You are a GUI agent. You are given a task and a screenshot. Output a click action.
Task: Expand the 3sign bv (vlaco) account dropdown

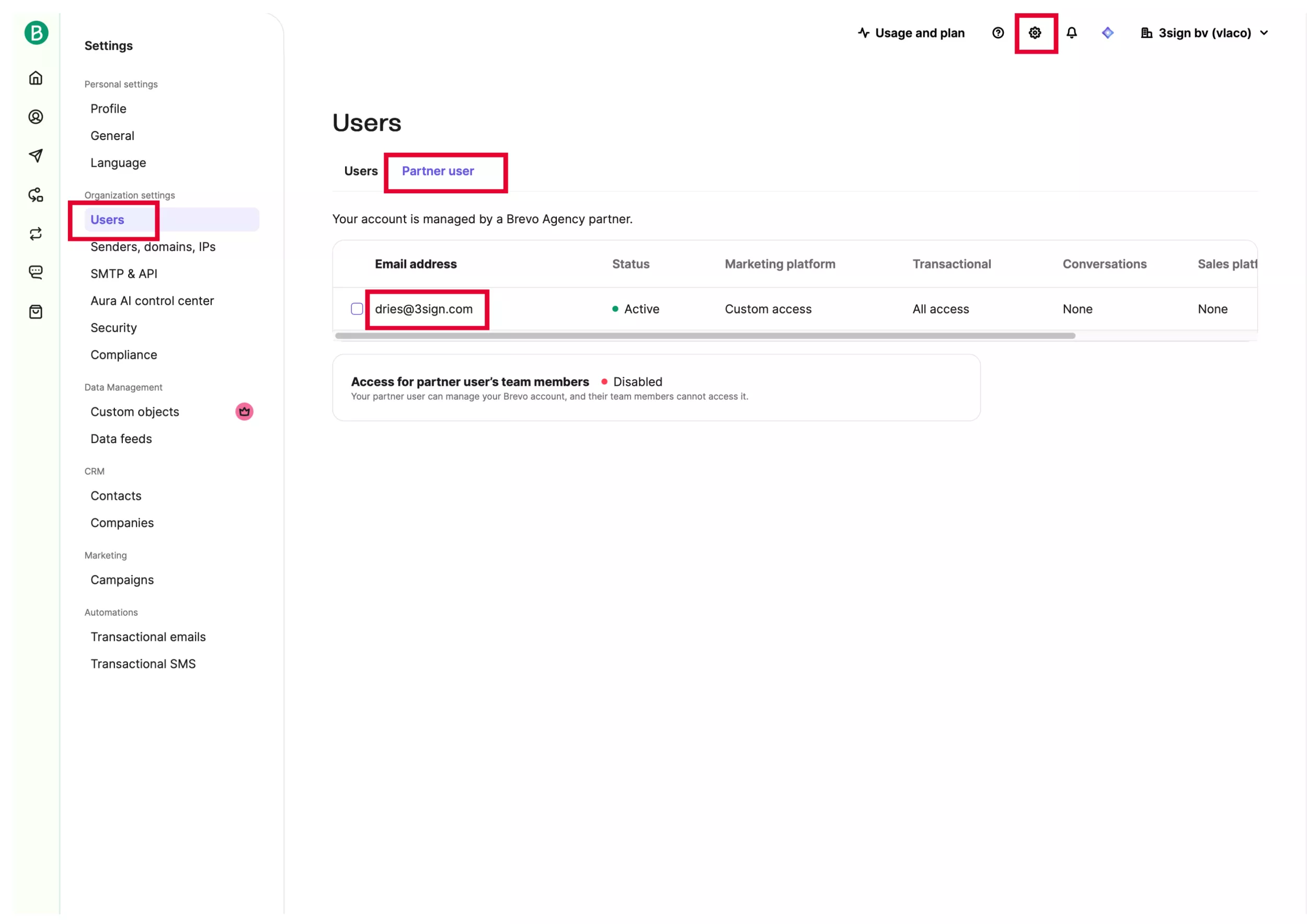1205,33
